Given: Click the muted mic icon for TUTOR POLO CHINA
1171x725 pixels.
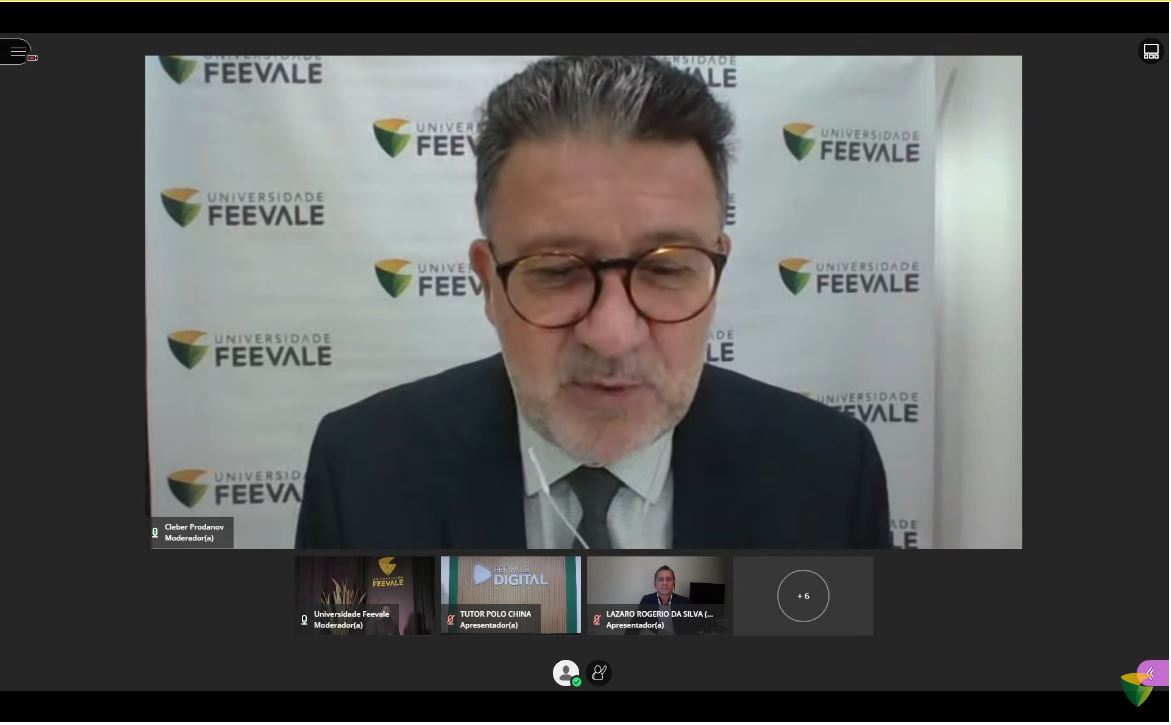Looking at the screenshot, I should pyautogui.click(x=451, y=620).
